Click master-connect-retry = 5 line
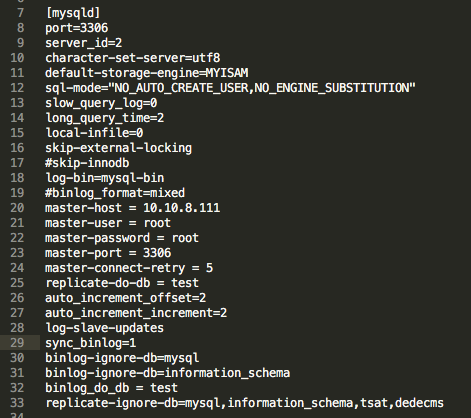 pyautogui.click(x=129, y=268)
